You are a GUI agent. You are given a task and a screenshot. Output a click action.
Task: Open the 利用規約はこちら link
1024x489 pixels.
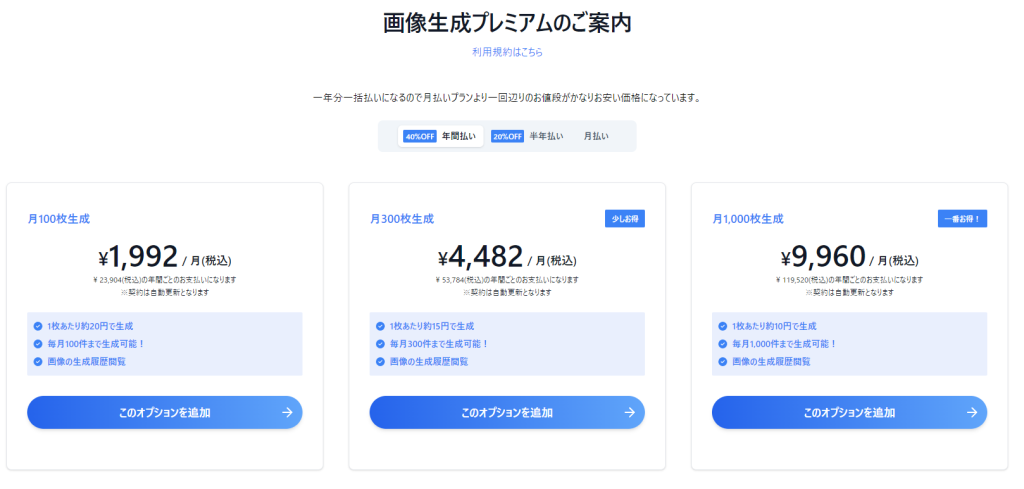(507, 52)
